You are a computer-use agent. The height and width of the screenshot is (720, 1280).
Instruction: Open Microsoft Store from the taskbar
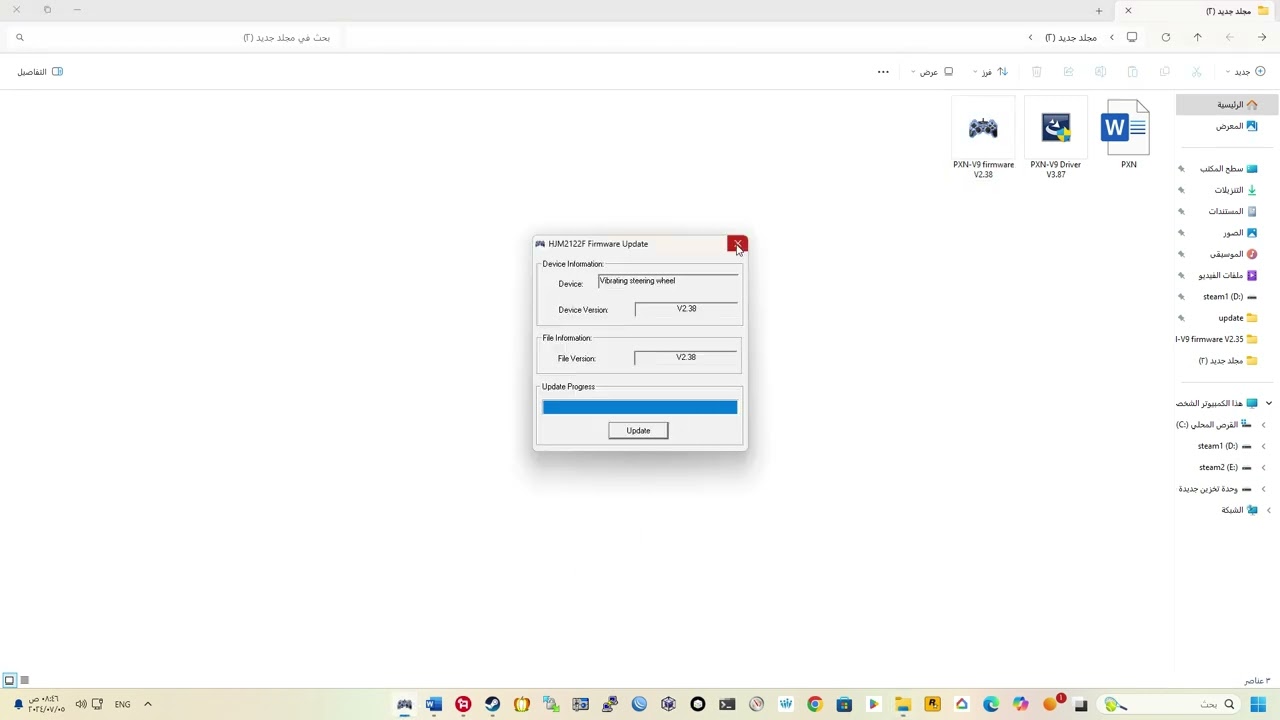click(844, 705)
